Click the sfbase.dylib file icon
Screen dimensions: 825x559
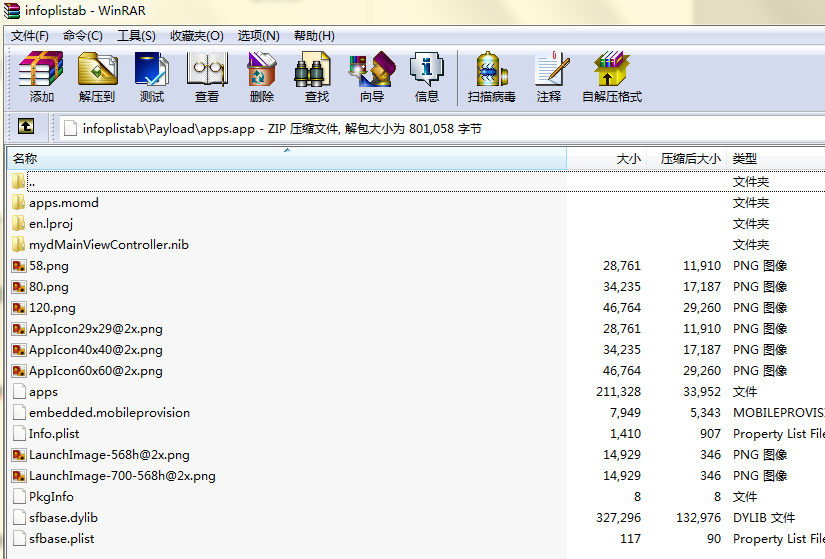pyautogui.click(x=19, y=517)
